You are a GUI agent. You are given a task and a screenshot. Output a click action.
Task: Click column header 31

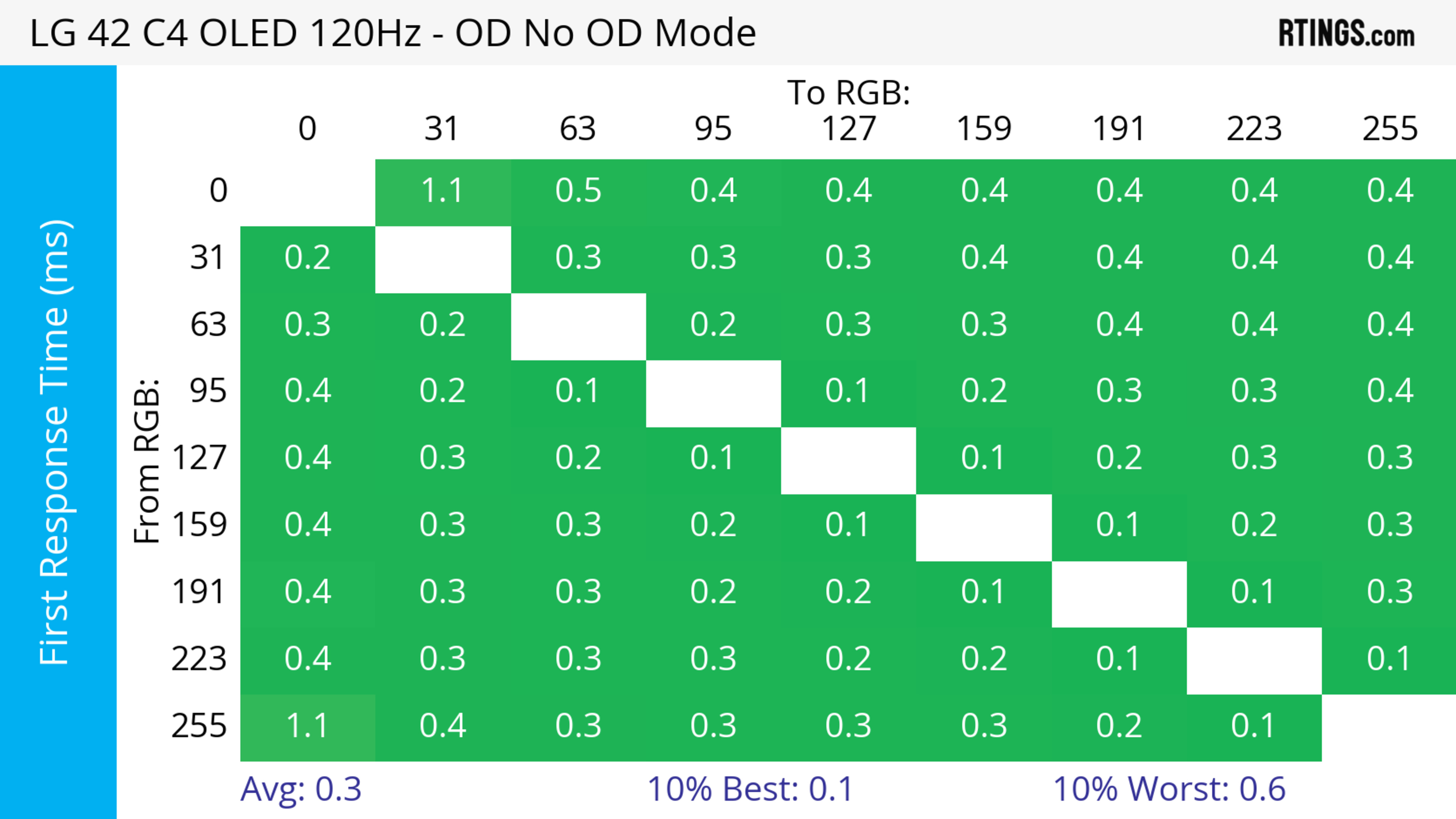(x=442, y=129)
